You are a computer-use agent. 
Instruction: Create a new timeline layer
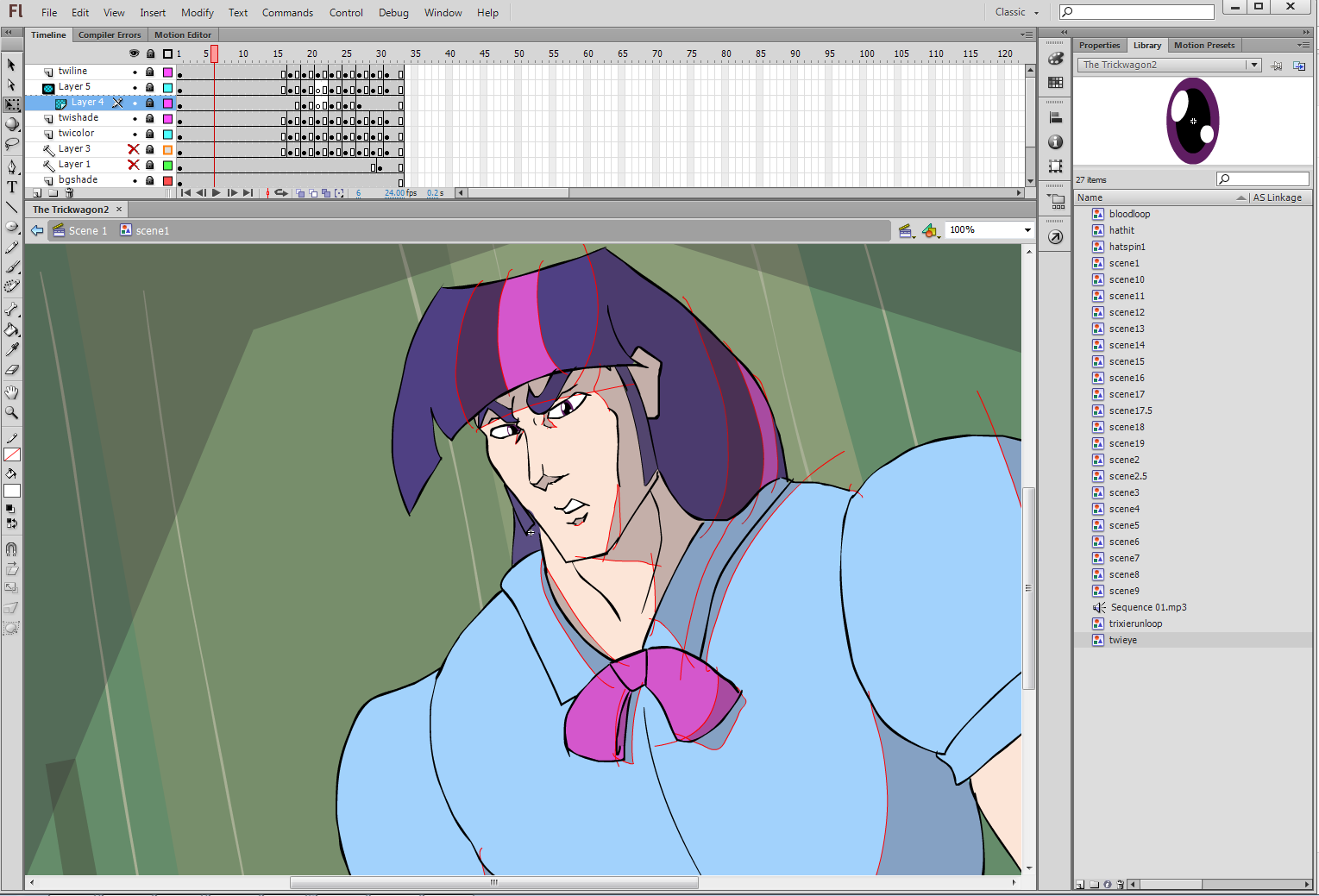pyautogui.click(x=37, y=193)
